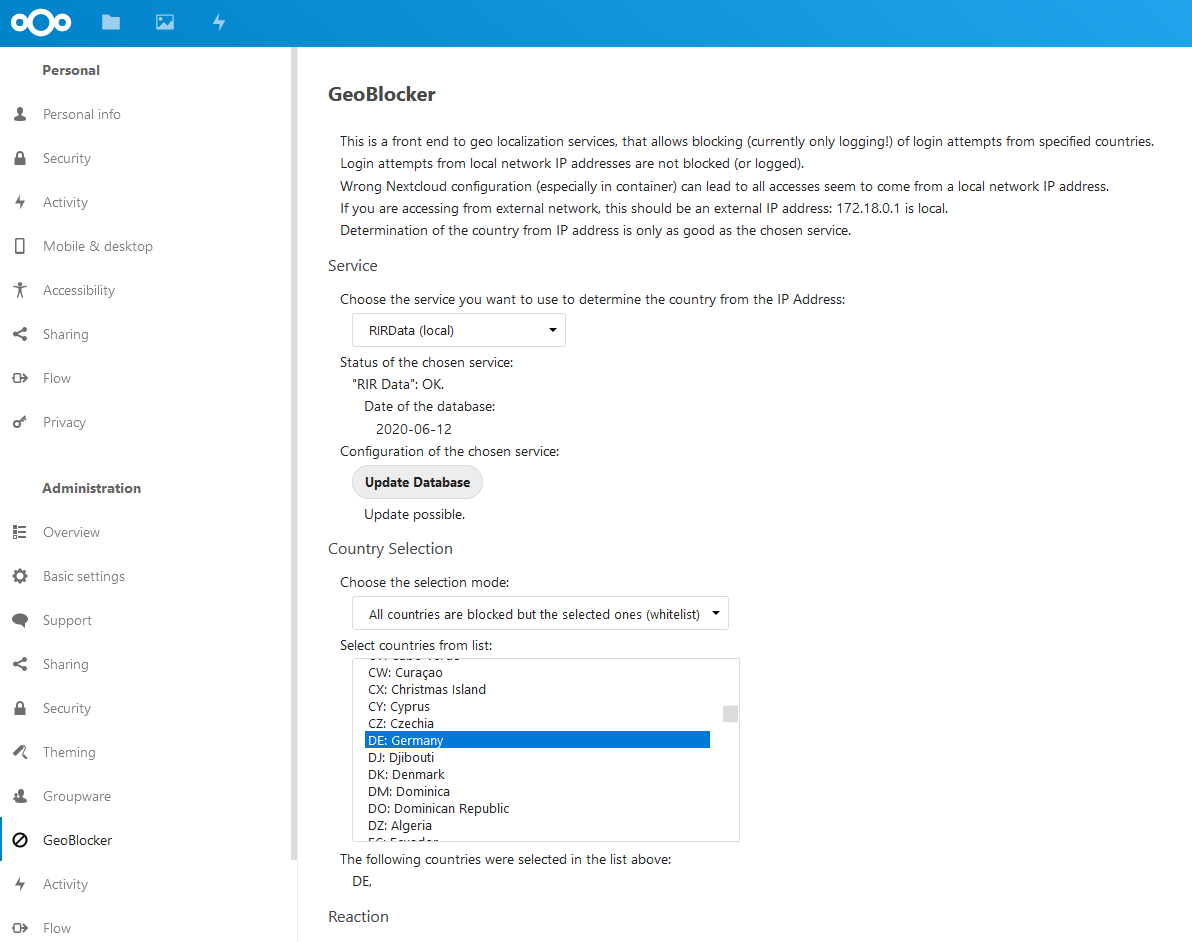The height and width of the screenshot is (942, 1192).
Task: Select CW: Curaçao in country list
Action: tap(537, 673)
